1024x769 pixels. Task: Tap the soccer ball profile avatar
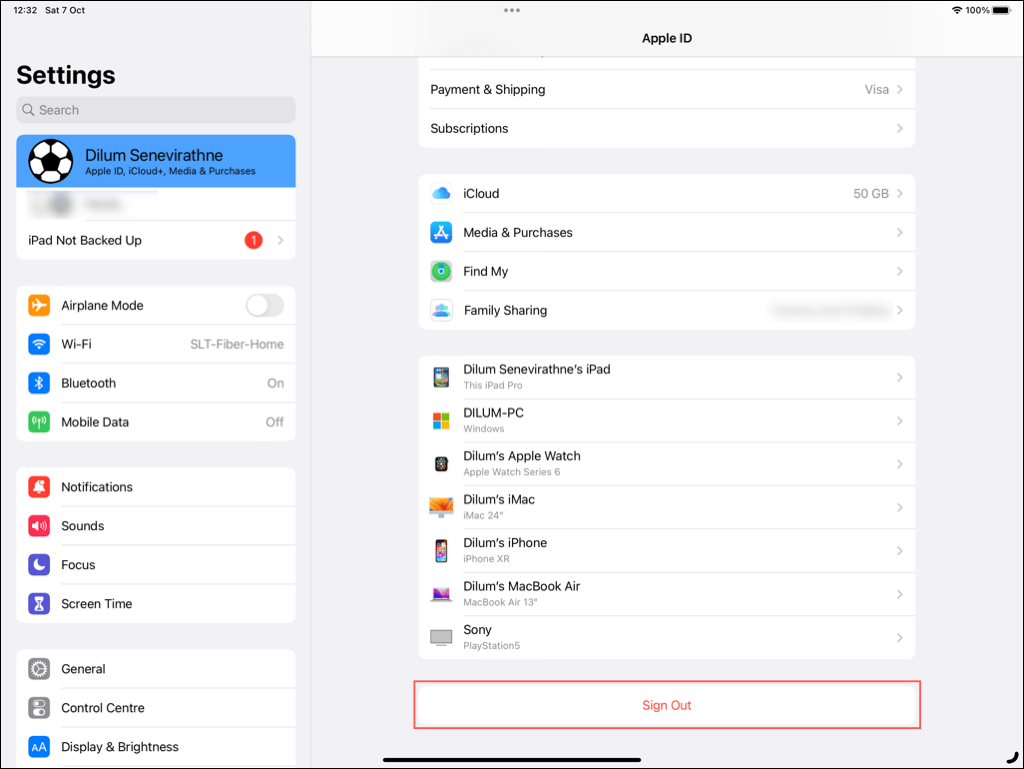point(51,161)
